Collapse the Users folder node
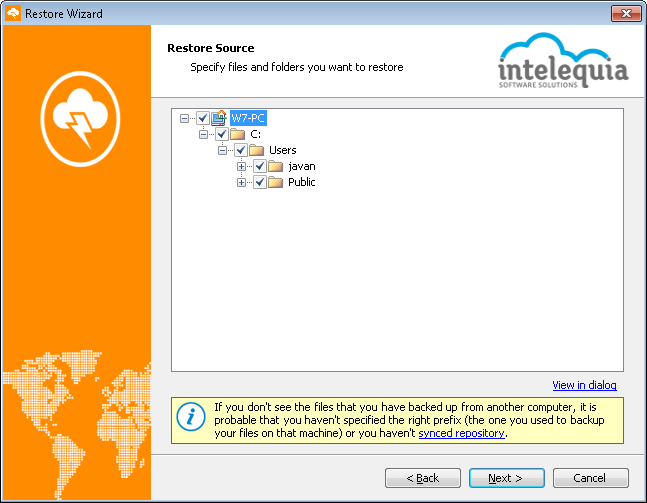 tap(222, 150)
